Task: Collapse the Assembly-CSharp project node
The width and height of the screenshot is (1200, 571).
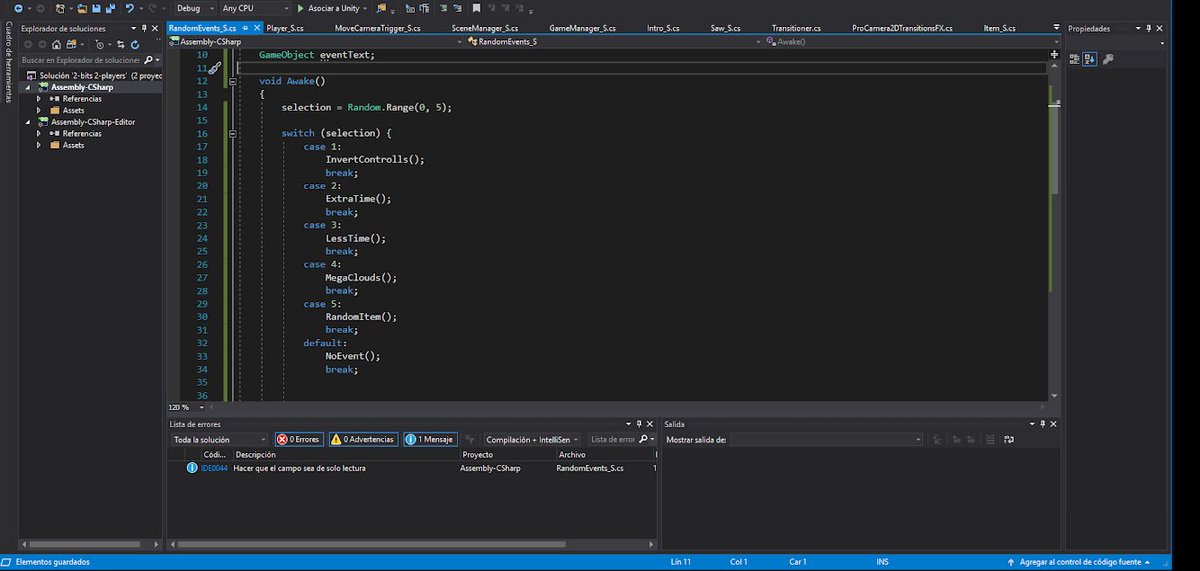Action: 29,87
